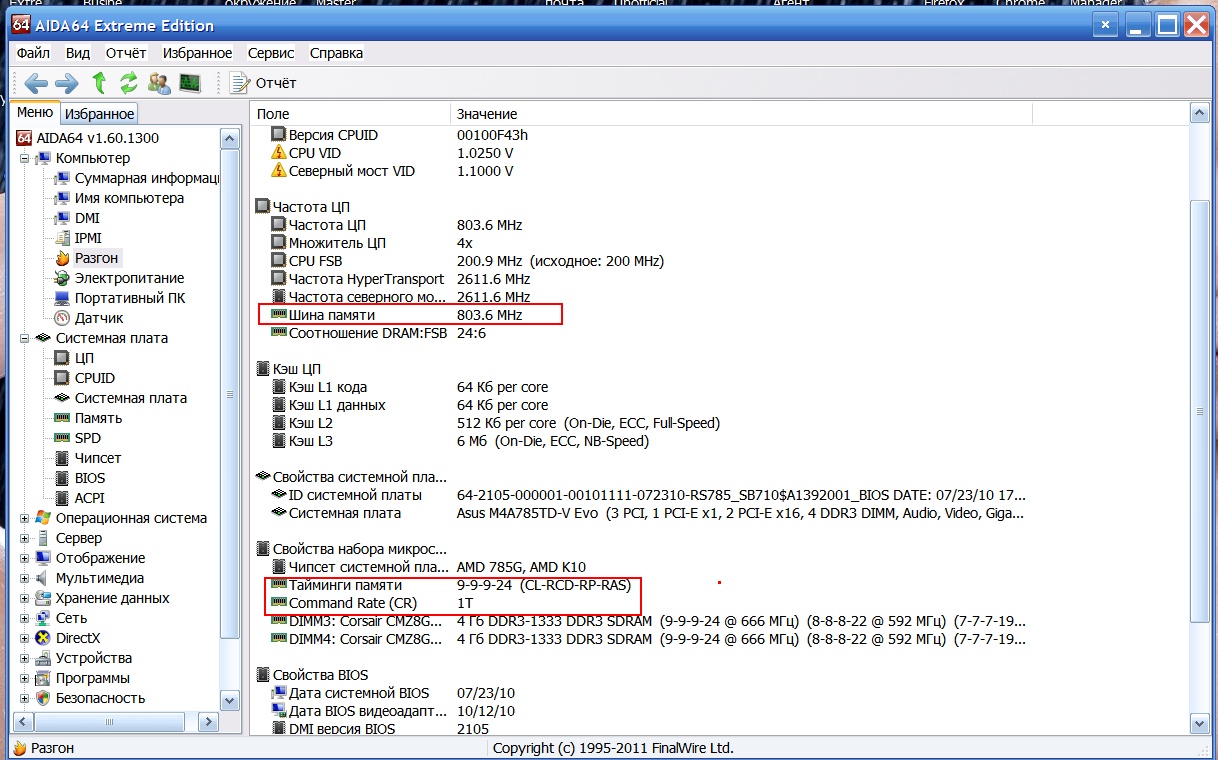Viewport: 1218px width, 760px height.
Task: Click the Шина памяти memory icon
Action: click(279, 315)
